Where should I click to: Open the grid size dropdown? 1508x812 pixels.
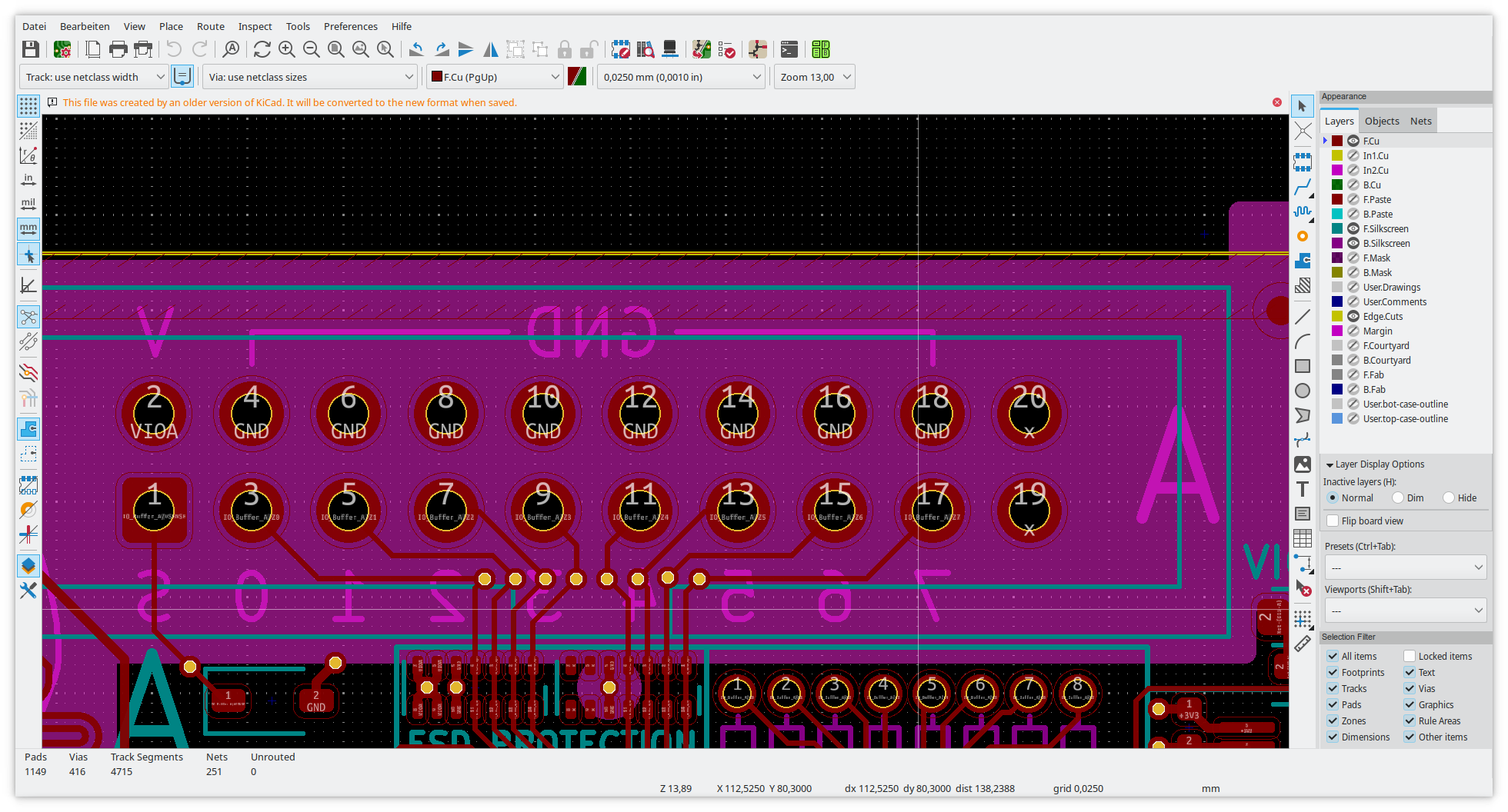[x=681, y=77]
